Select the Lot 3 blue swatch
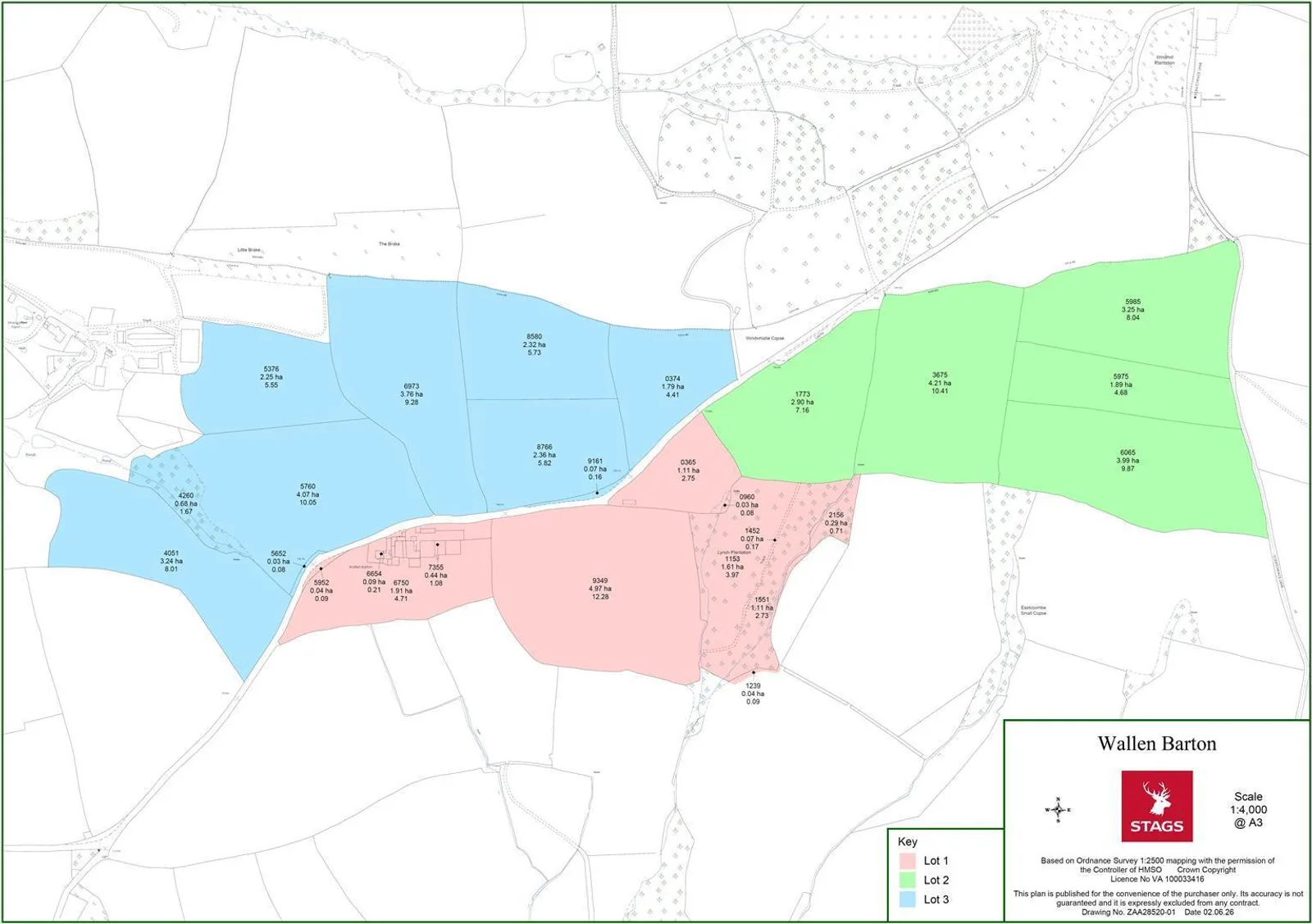 coord(907,899)
